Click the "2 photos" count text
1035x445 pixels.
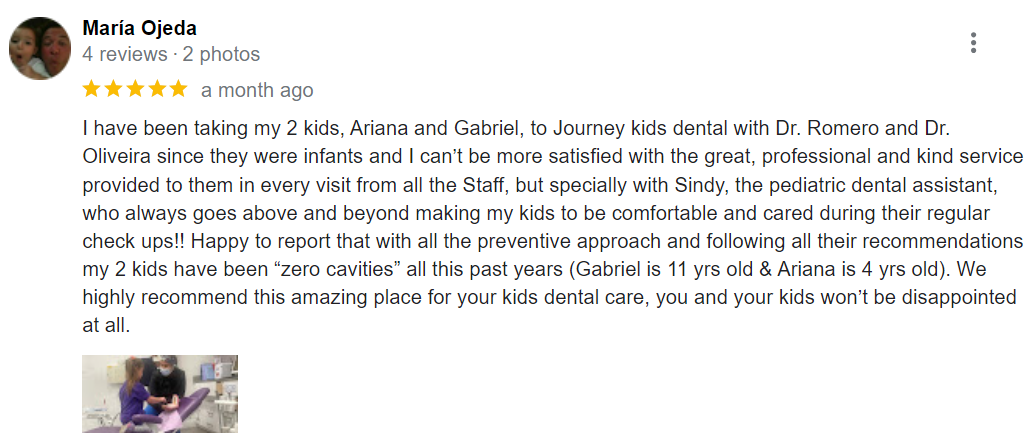pos(220,54)
